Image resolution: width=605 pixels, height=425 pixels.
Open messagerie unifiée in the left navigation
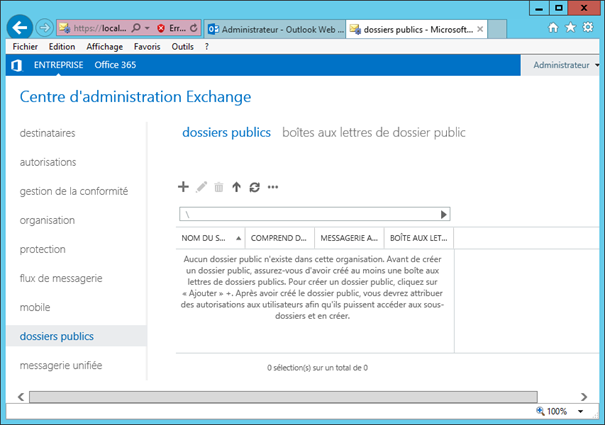click(x=61, y=365)
